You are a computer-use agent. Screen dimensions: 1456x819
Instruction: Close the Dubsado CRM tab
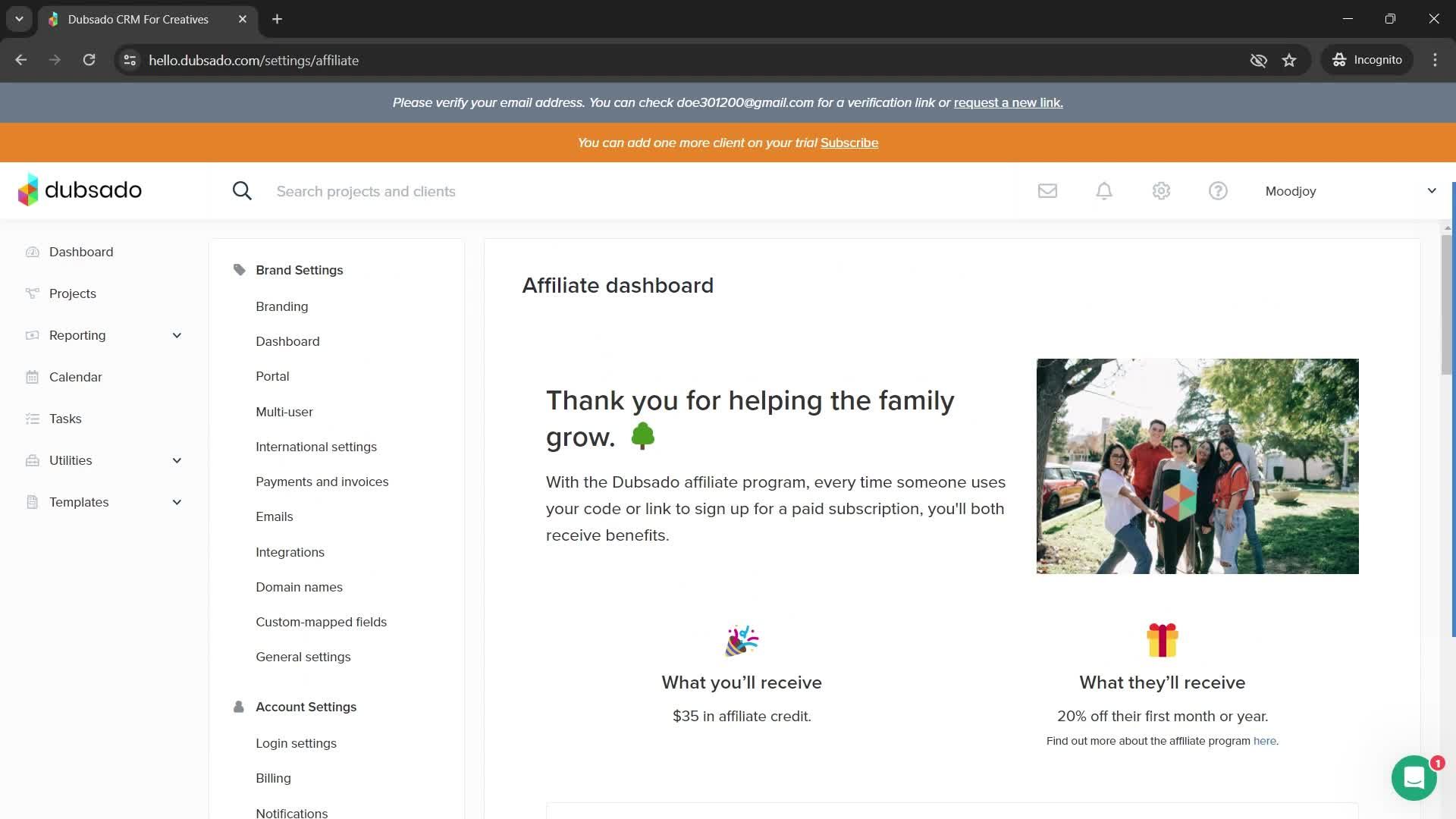pyautogui.click(x=243, y=19)
